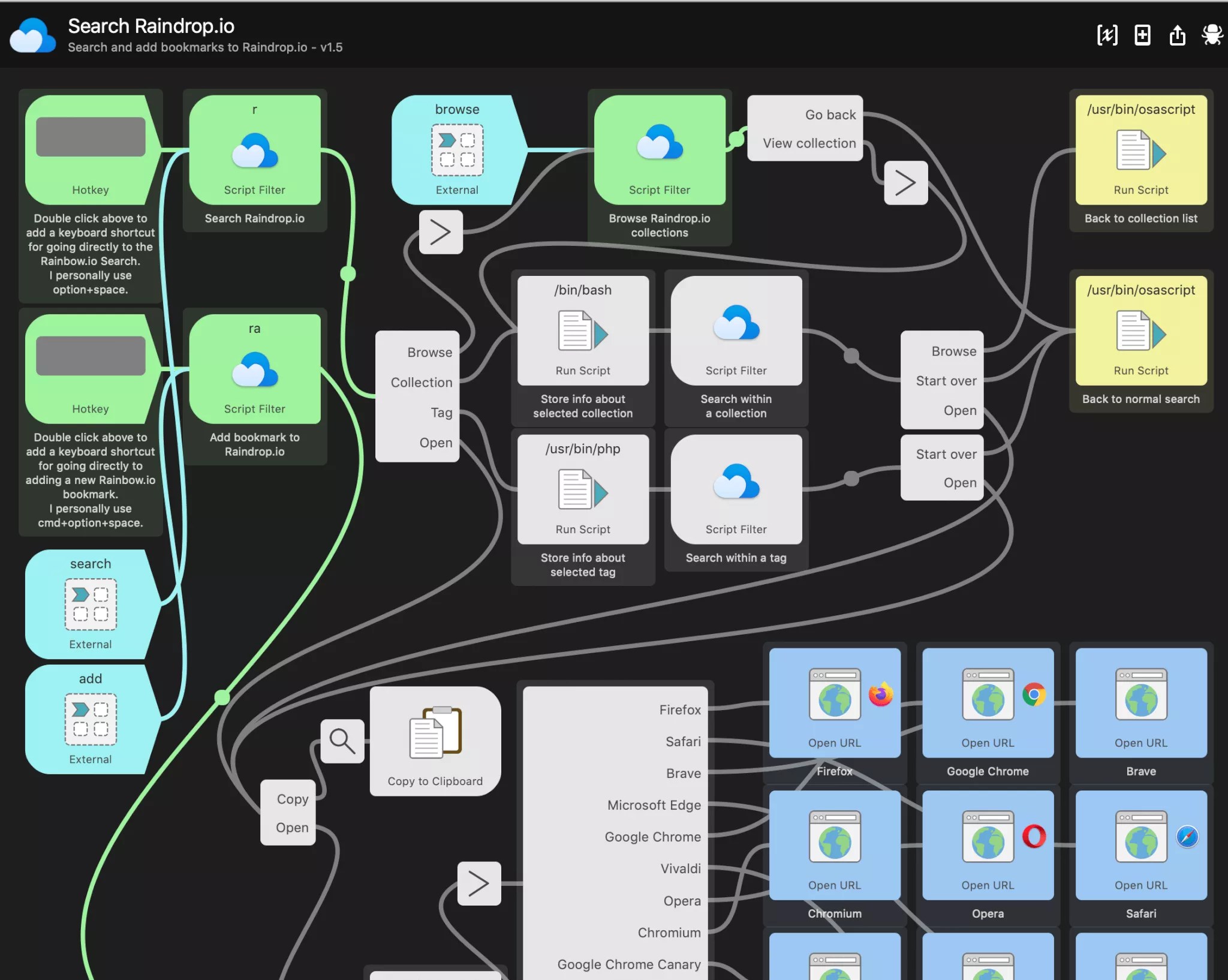1228x980 pixels.
Task: Click the arrow junction left of browser list
Action: pyautogui.click(x=479, y=883)
